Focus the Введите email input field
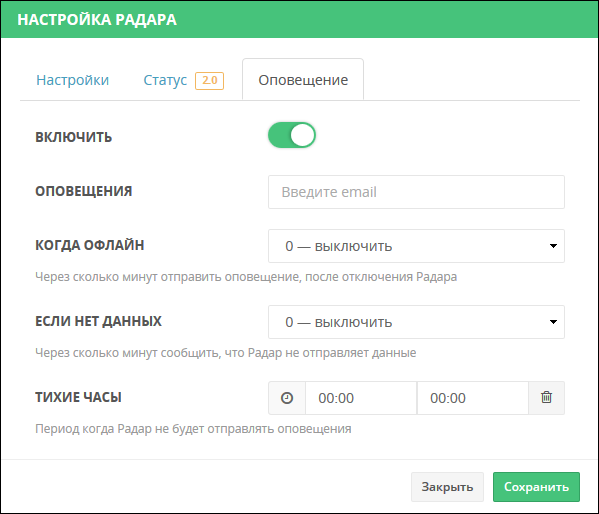This screenshot has width=599, height=514. 416,192
